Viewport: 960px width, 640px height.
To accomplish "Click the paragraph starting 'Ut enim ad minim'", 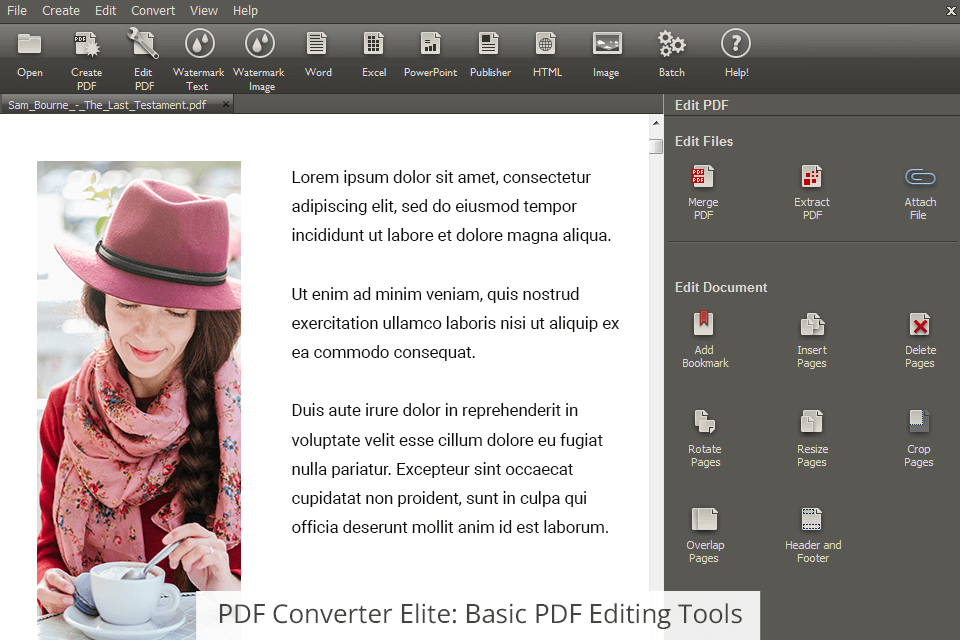I will (456, 323).
